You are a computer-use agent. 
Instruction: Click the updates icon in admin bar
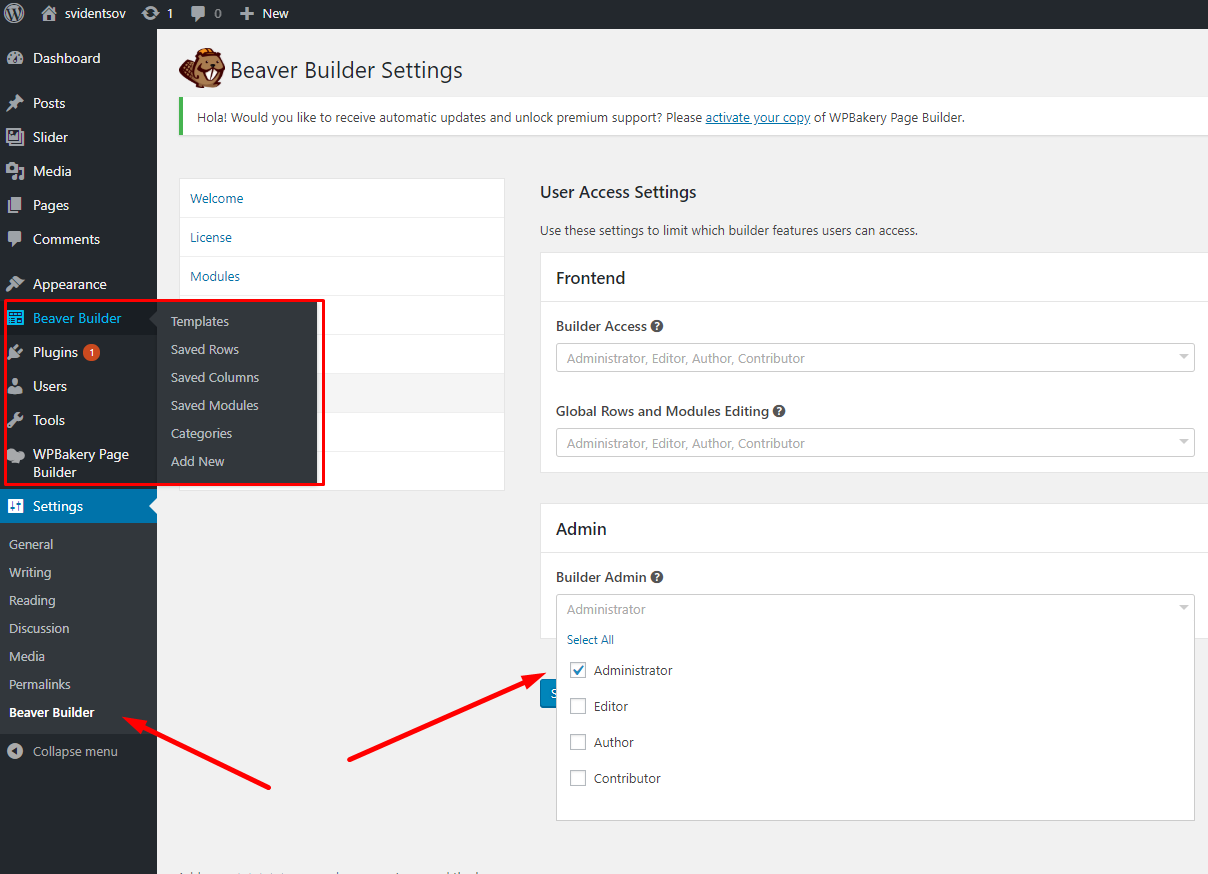(x=151, y=13)
